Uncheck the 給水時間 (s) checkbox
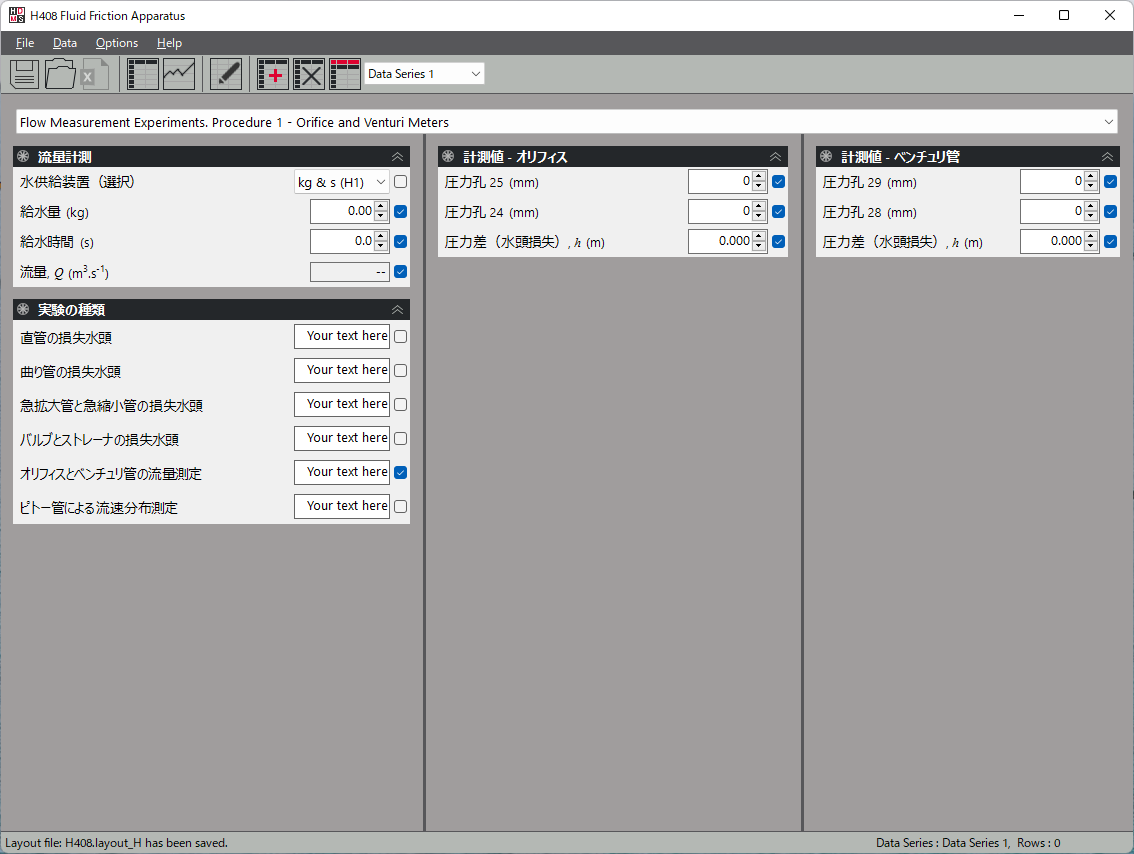The width and height of the screenshot is (1134, 854). pos(401,242)
